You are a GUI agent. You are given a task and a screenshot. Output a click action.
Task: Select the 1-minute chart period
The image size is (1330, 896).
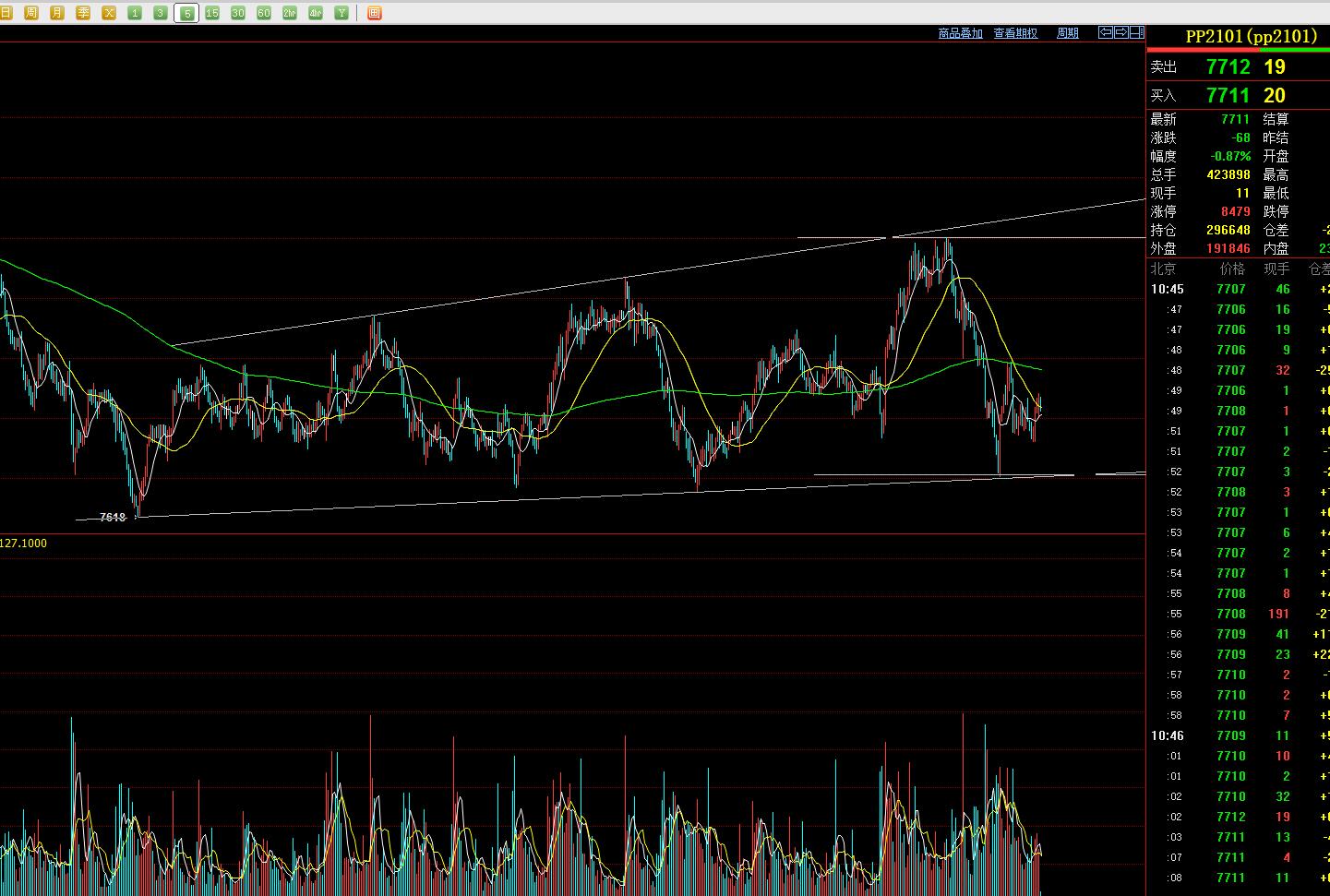pyautogui.click(x=135, y=13)
